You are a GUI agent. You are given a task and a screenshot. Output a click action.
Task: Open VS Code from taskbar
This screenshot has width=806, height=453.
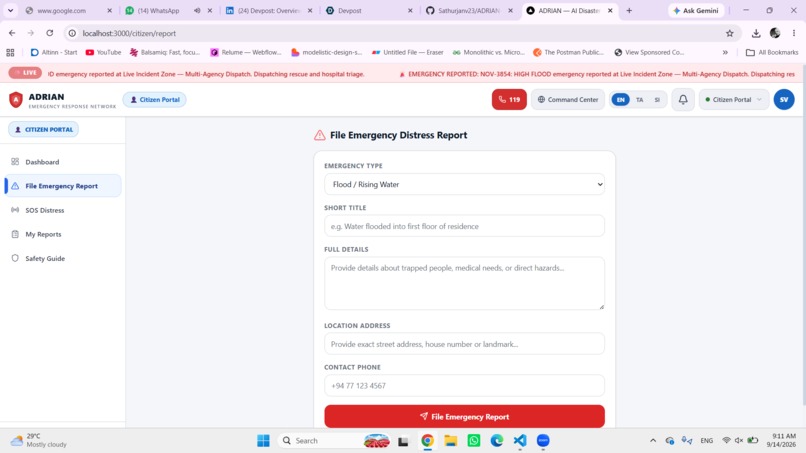(520, 441)
